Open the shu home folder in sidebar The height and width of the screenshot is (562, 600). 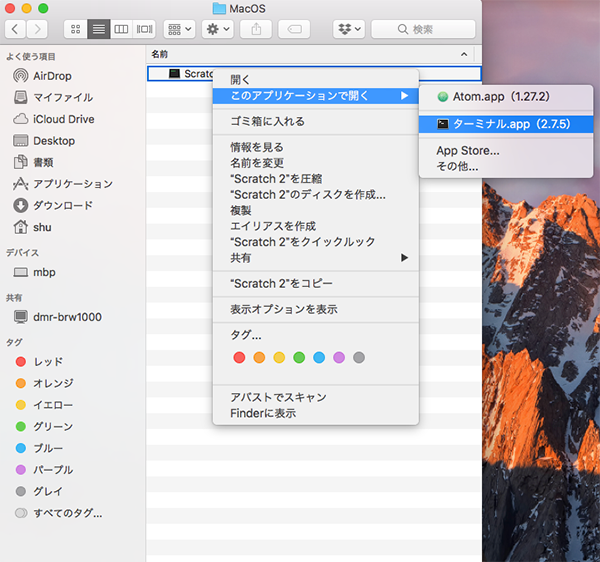(32, 227)
